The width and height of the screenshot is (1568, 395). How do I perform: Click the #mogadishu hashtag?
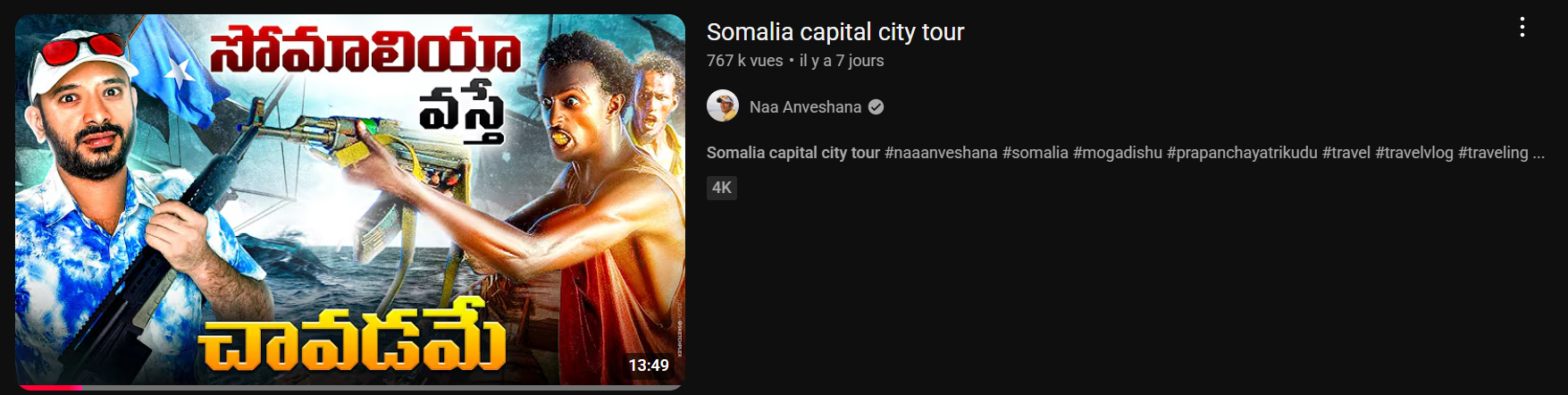pyautogui.click(x=1118, y=153)
